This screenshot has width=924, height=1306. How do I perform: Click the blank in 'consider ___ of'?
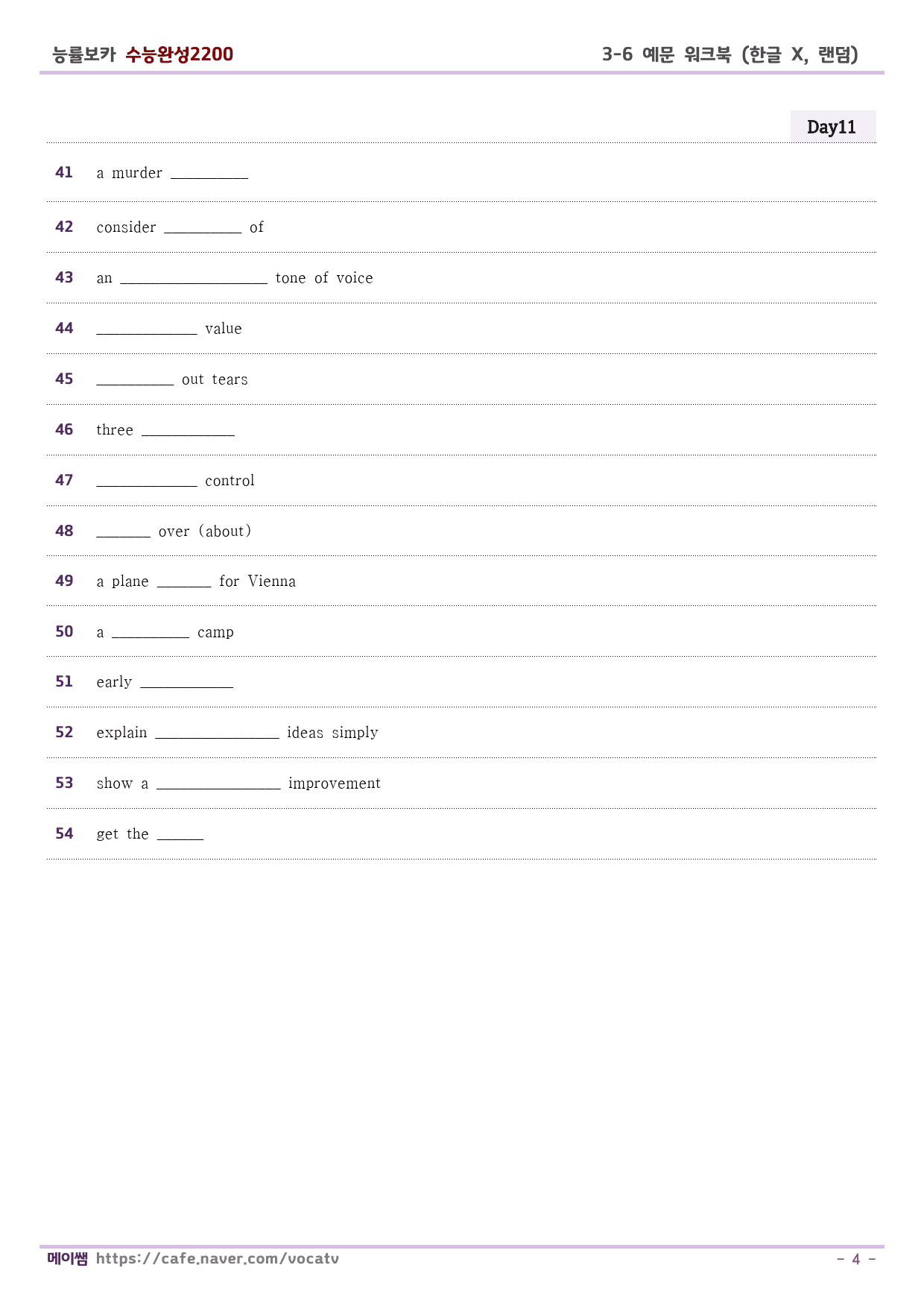click(203, 231)
